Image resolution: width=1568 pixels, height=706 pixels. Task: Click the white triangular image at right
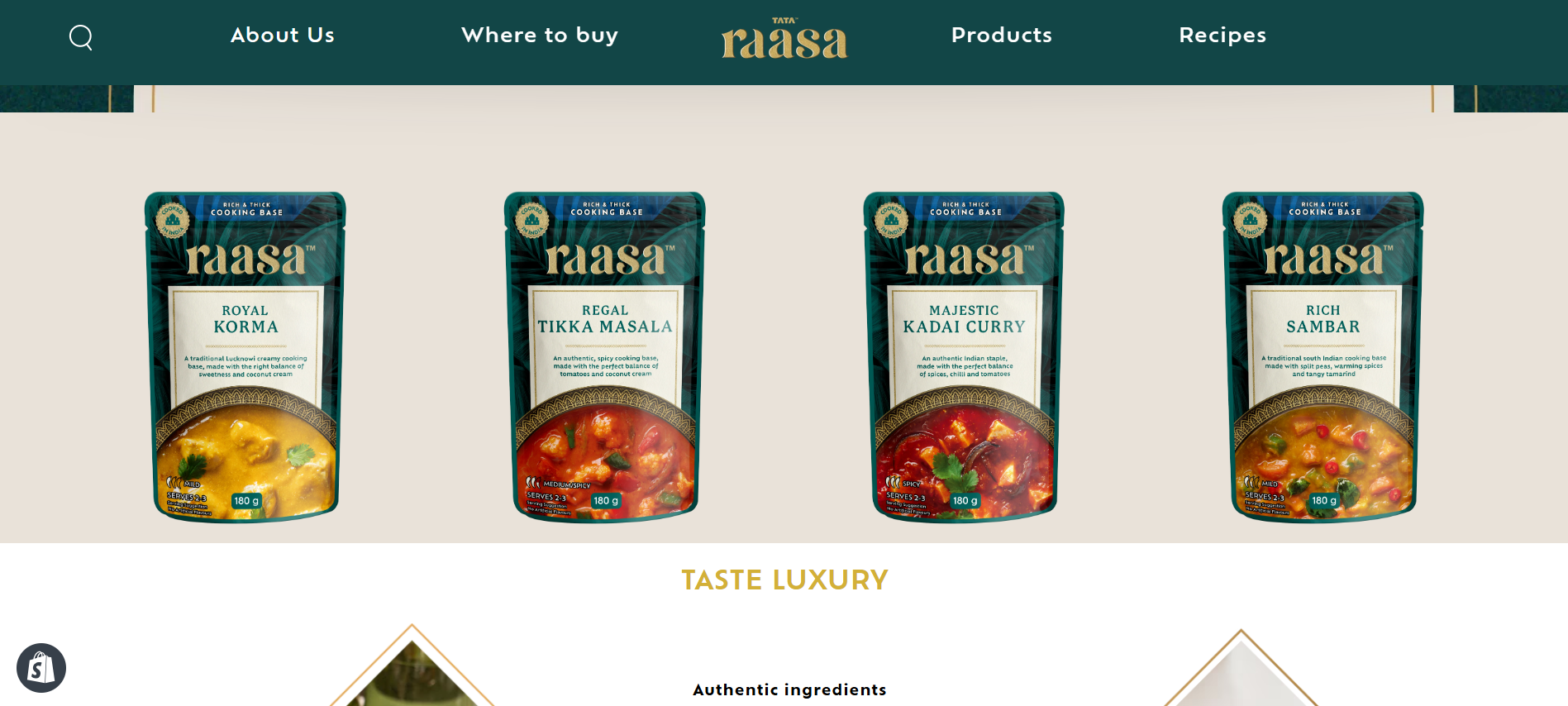tap(1241, 670)
